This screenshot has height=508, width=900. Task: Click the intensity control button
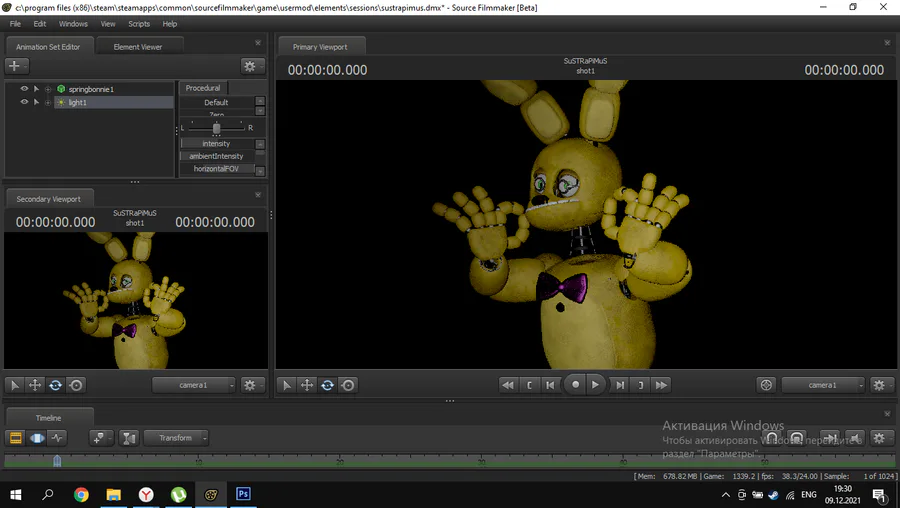(216, 144)
